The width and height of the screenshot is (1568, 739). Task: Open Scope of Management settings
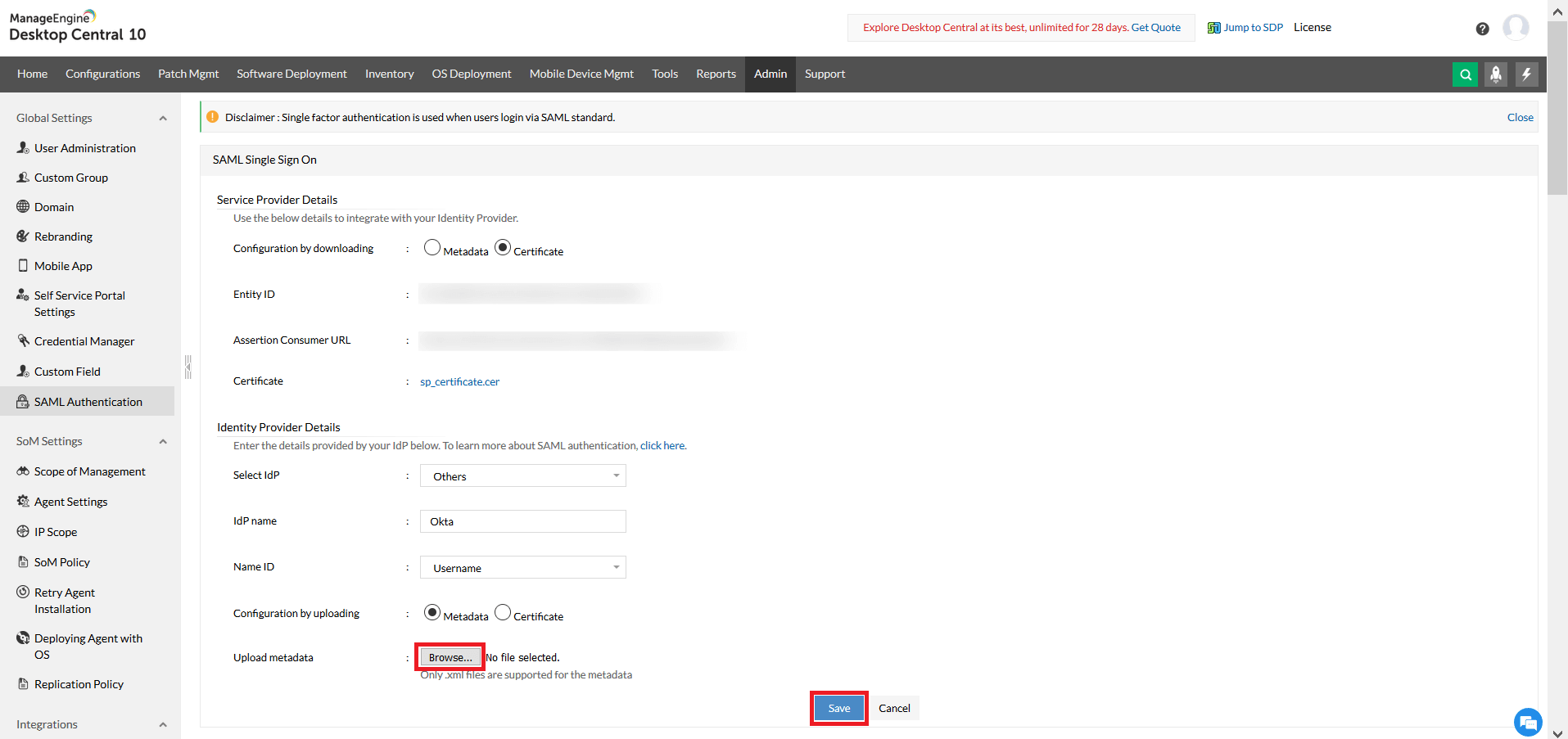pos(89,471)
